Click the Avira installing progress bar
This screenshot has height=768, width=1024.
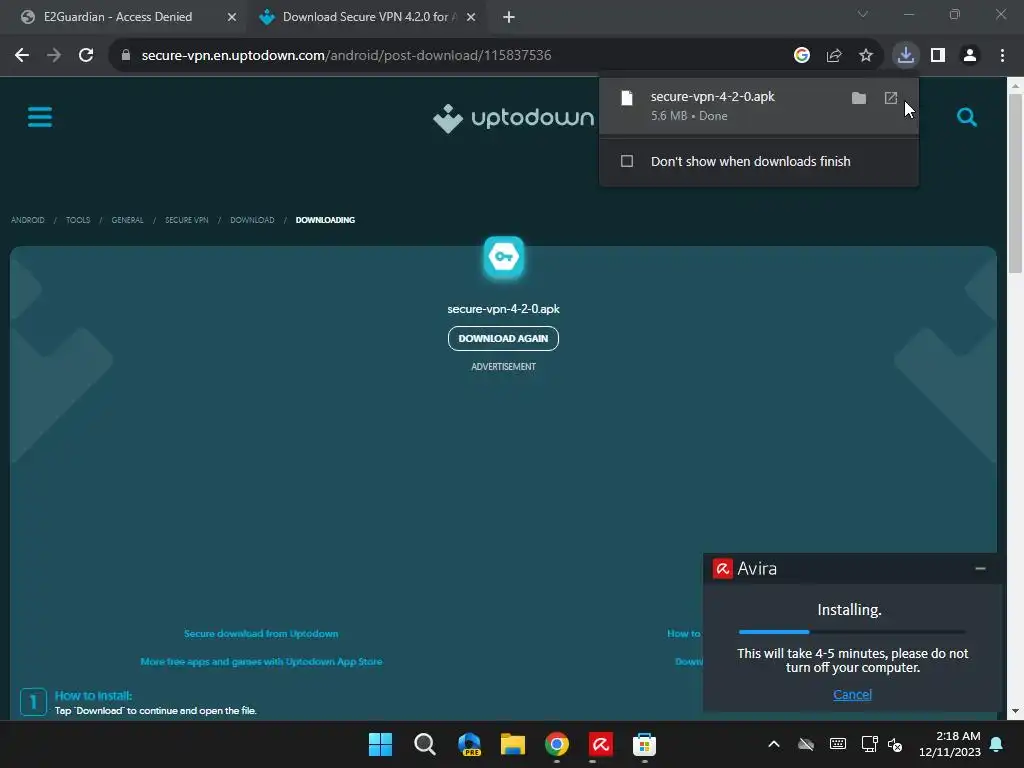852,632
